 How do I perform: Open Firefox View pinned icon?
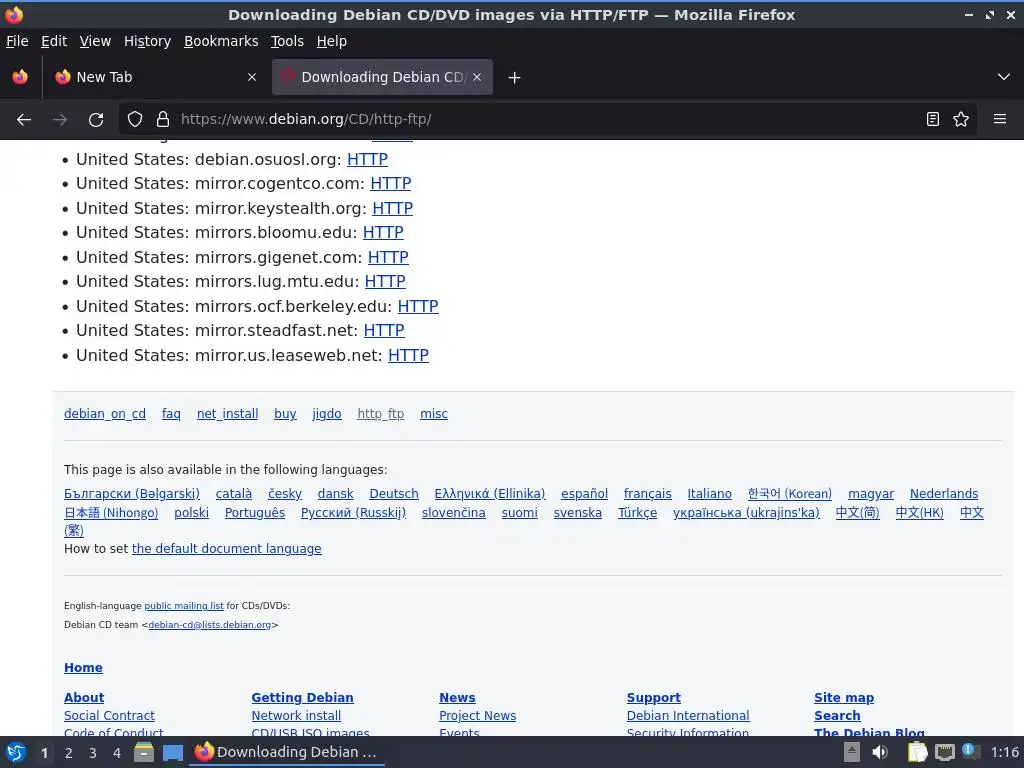tap(20, 77)
